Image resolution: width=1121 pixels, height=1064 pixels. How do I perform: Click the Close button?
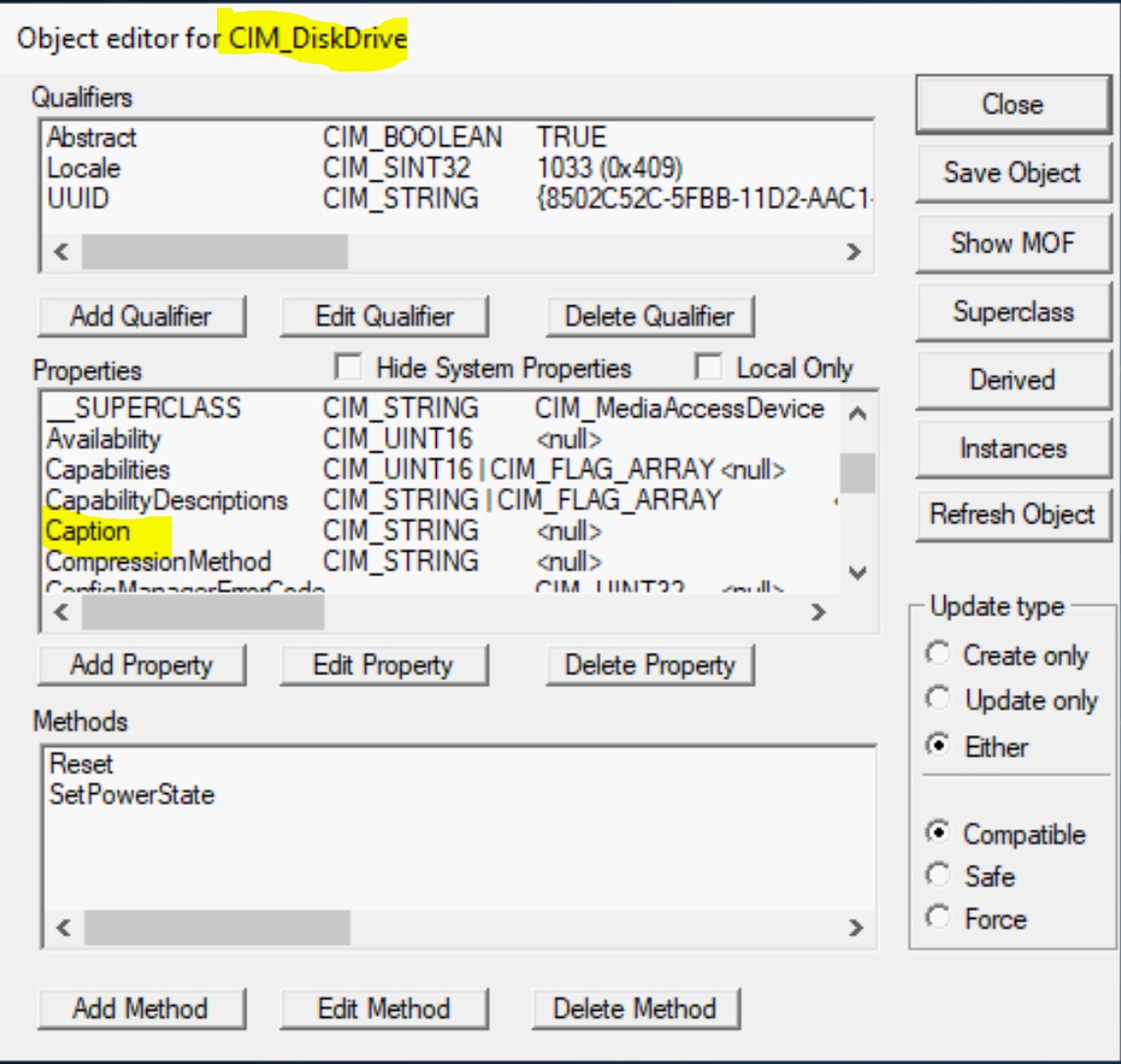pos(1011,104)
